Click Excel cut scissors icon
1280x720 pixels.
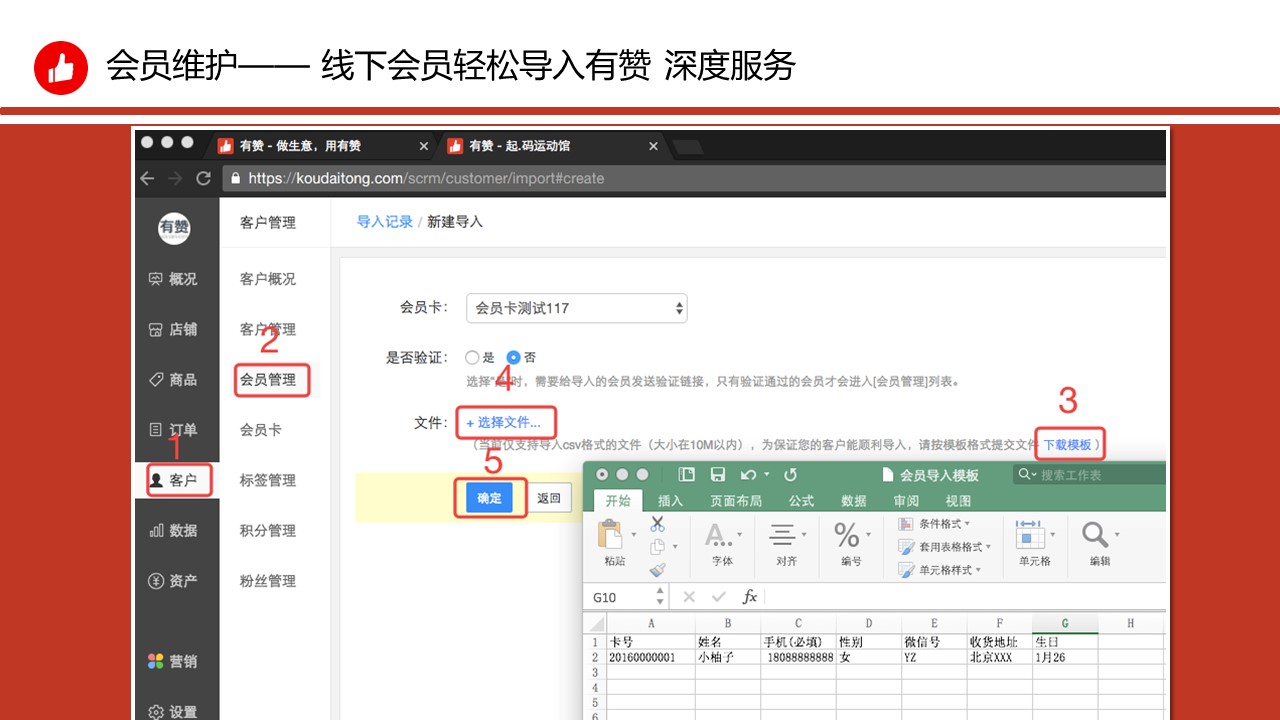coord(657,524)
